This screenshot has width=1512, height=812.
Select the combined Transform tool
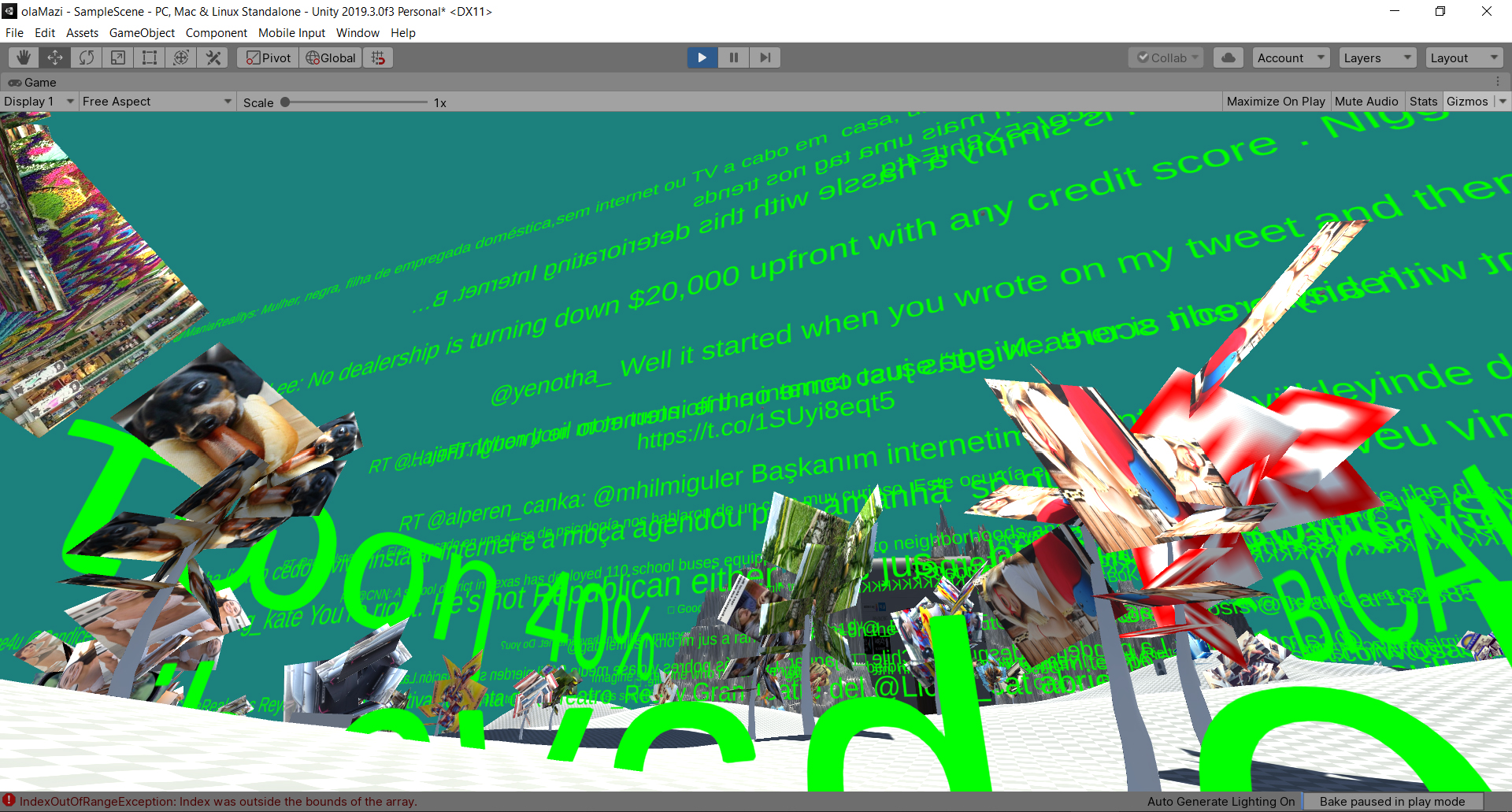click(x=181, y=57)
